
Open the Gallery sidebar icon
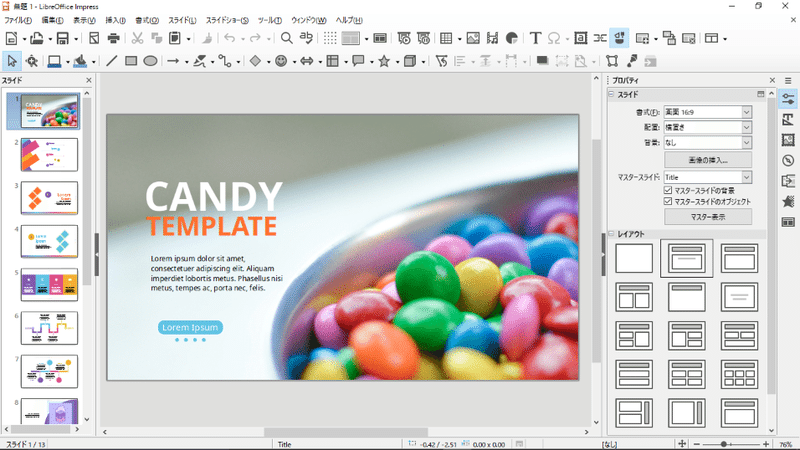(788, 140)
